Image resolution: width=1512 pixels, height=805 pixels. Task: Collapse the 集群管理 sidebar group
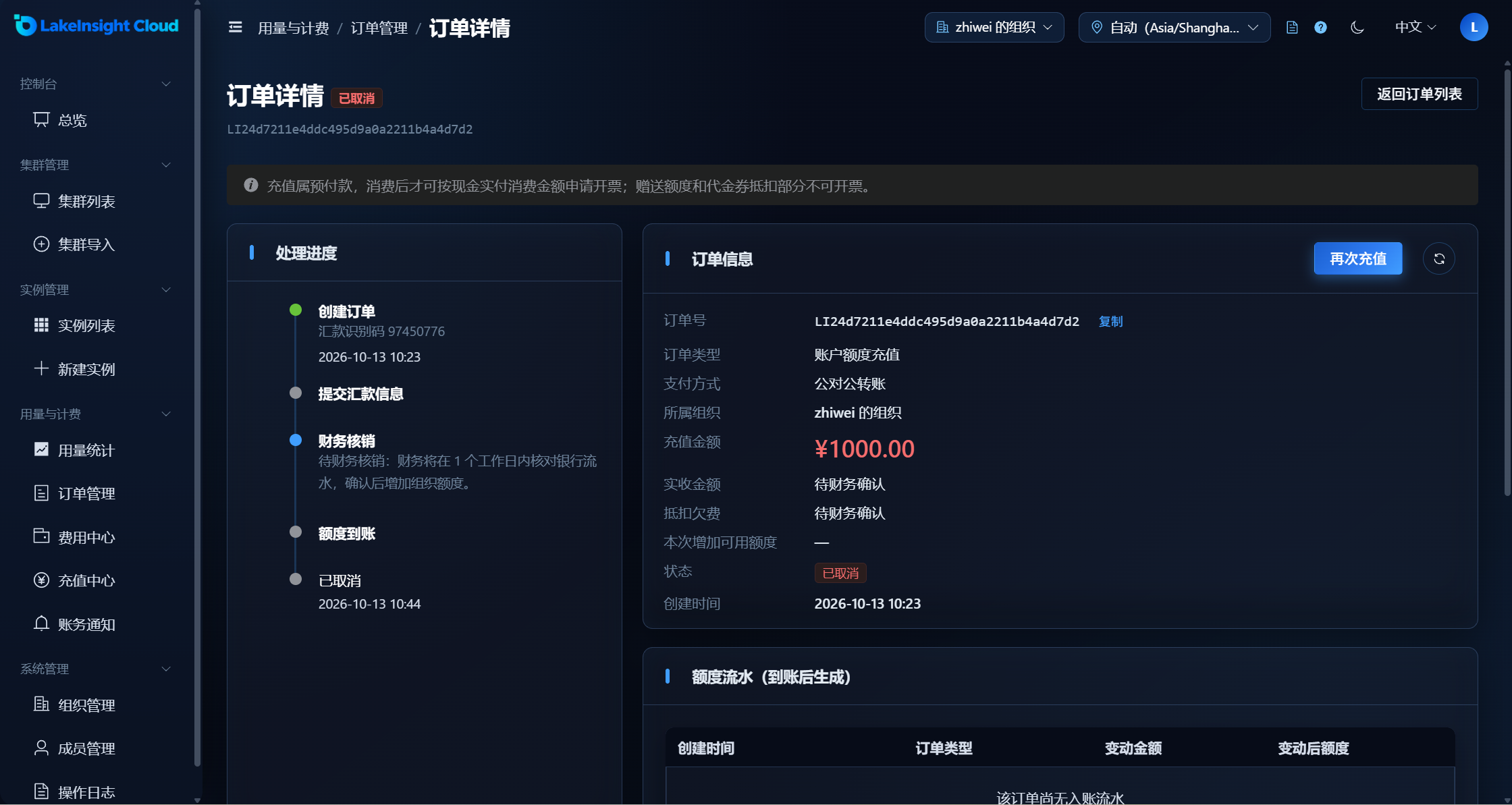pos(96,165)
